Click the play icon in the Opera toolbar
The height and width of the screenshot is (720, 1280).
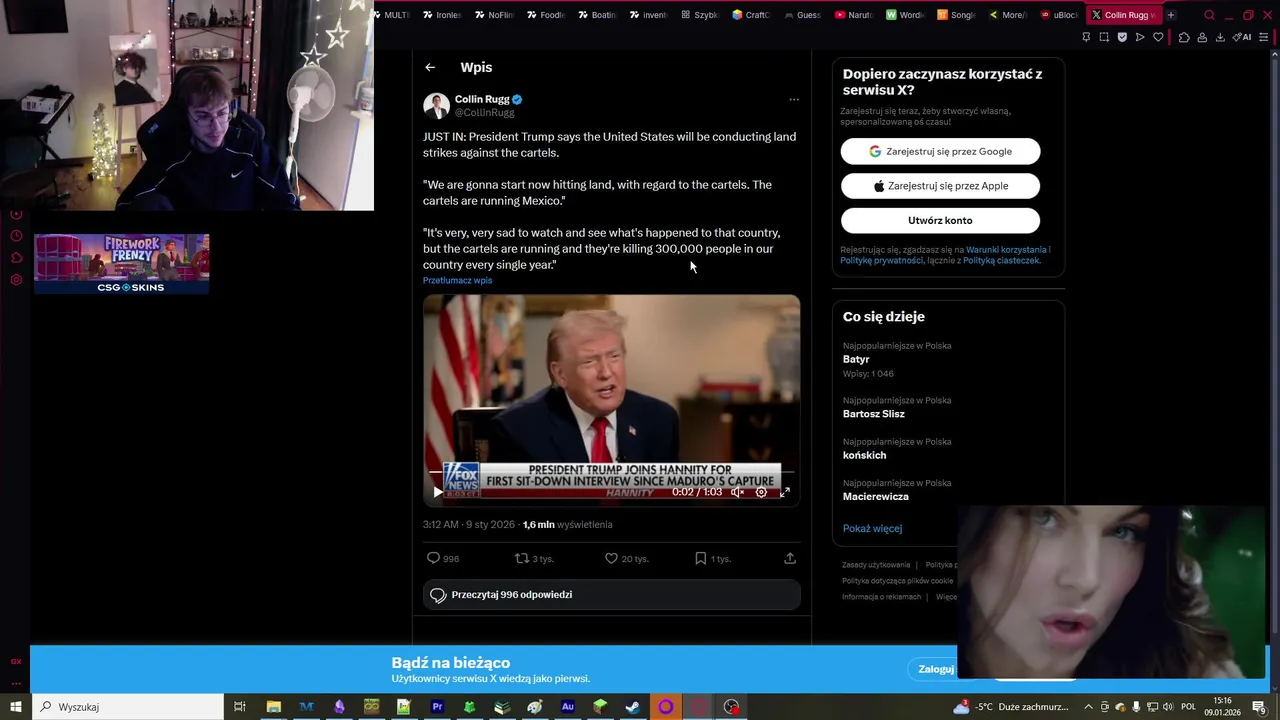pos(1140,37)
